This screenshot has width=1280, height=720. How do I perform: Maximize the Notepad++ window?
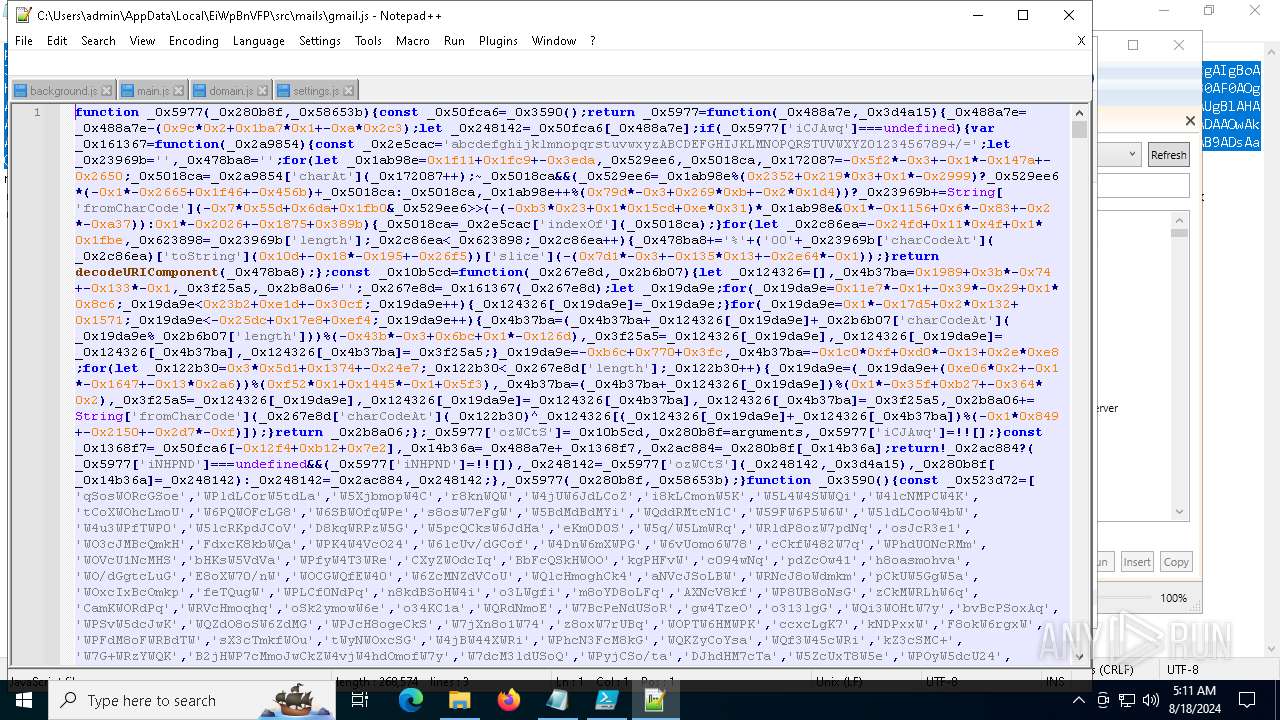pyautogui.click(x=1023, y=15)
